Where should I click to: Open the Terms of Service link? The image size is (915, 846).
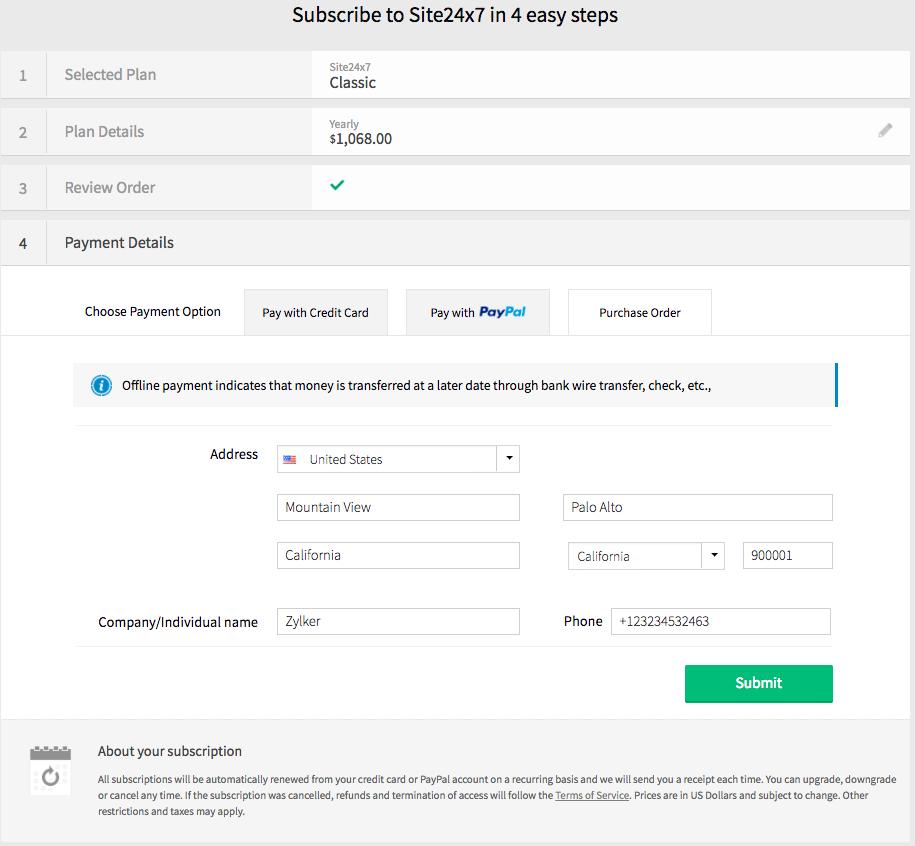click(x=592, y=796)
